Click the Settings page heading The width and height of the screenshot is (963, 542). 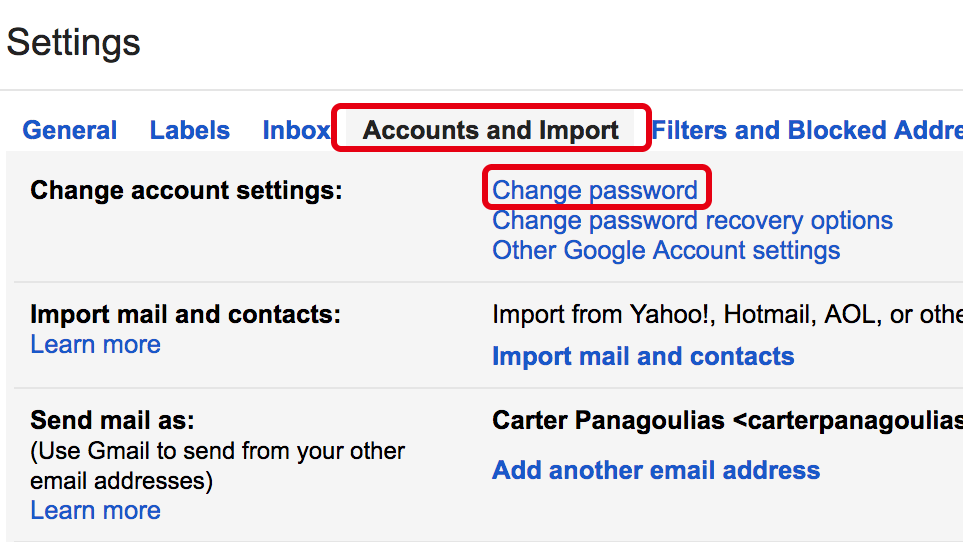click(x=74, y=43)
